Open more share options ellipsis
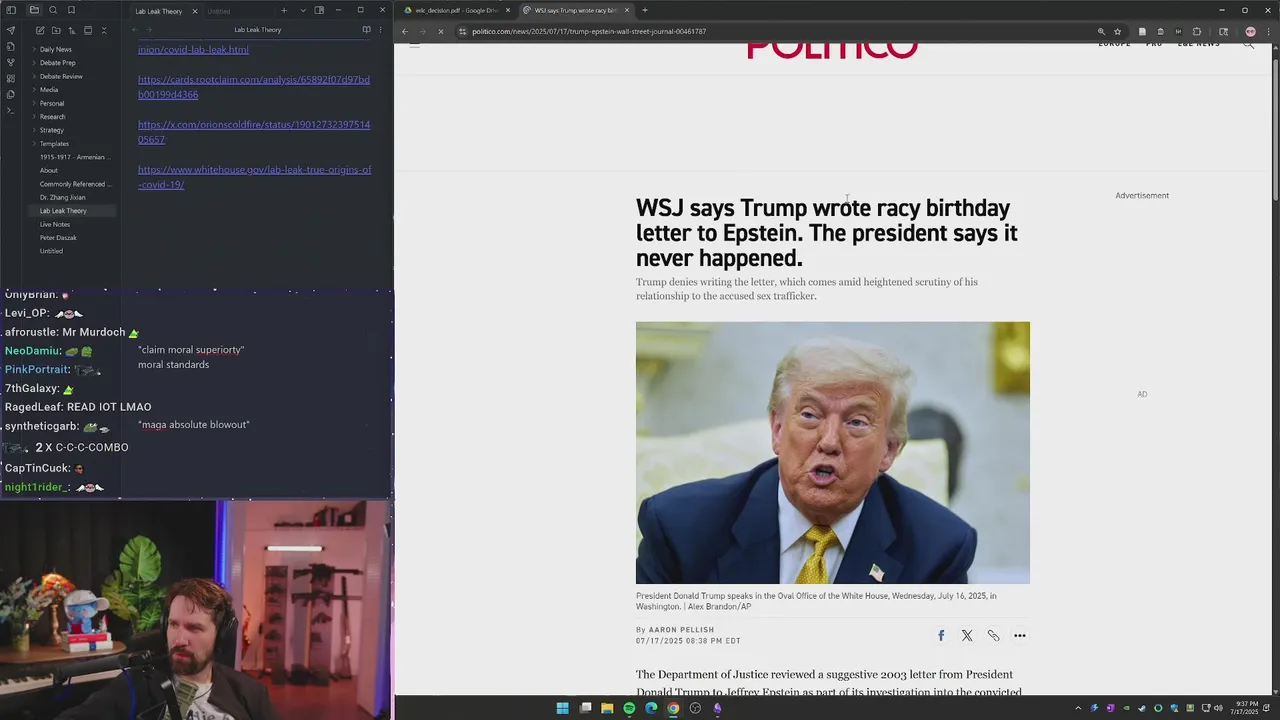The height and width of the screenshot is (720, 1280). coord(1020,636)
